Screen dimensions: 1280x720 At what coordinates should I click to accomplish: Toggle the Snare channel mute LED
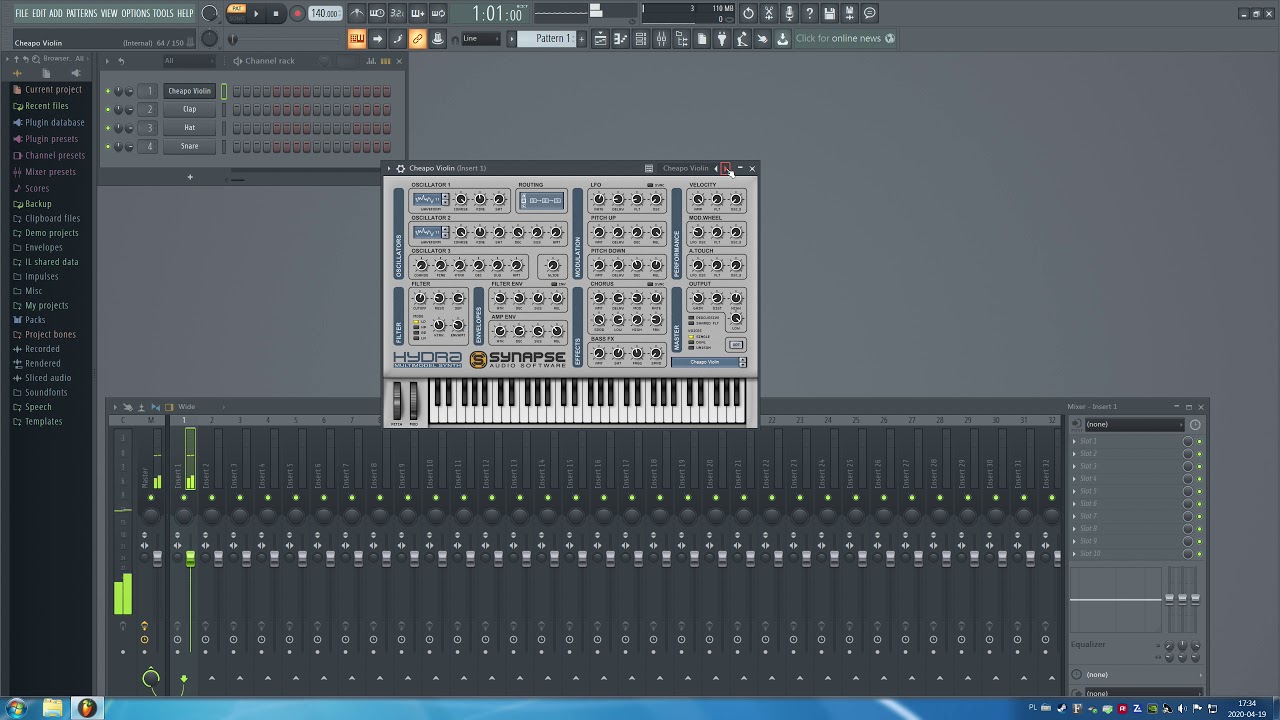(x=108, y=146)
